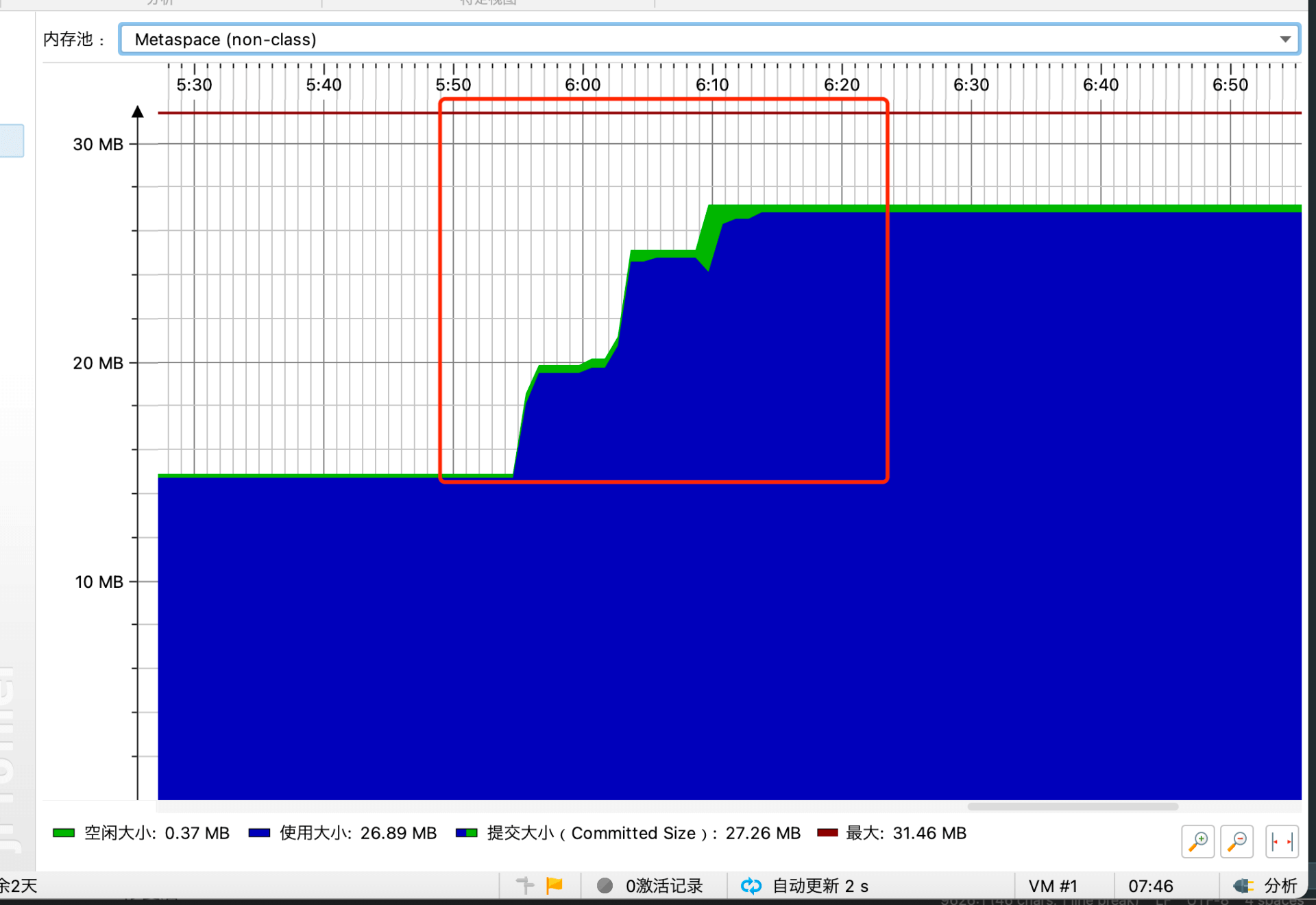Click the 分析 label in status bar
The image size is (1316, 905).
pos(1280,886)
